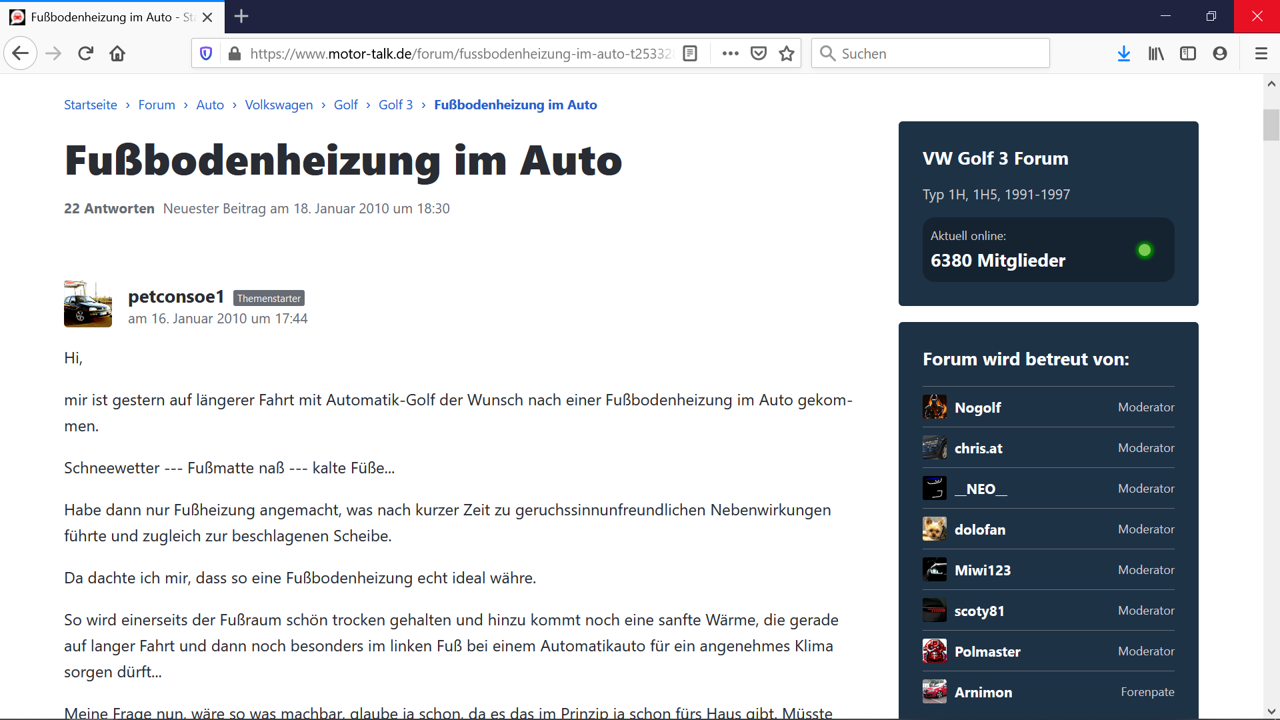Open the downloads panel
Screen dimensions: 1280x720
point(1124,53)
